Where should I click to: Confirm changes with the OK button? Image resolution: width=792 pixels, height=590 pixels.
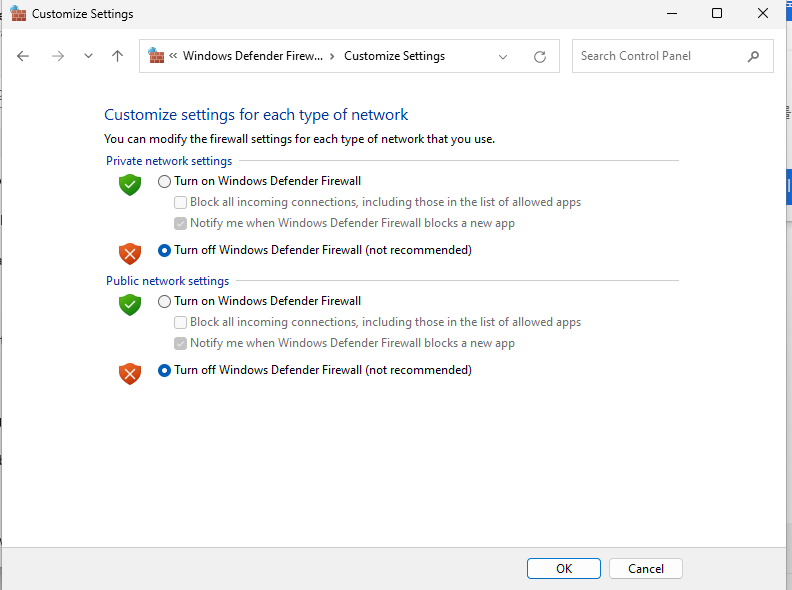pos(564,569)
